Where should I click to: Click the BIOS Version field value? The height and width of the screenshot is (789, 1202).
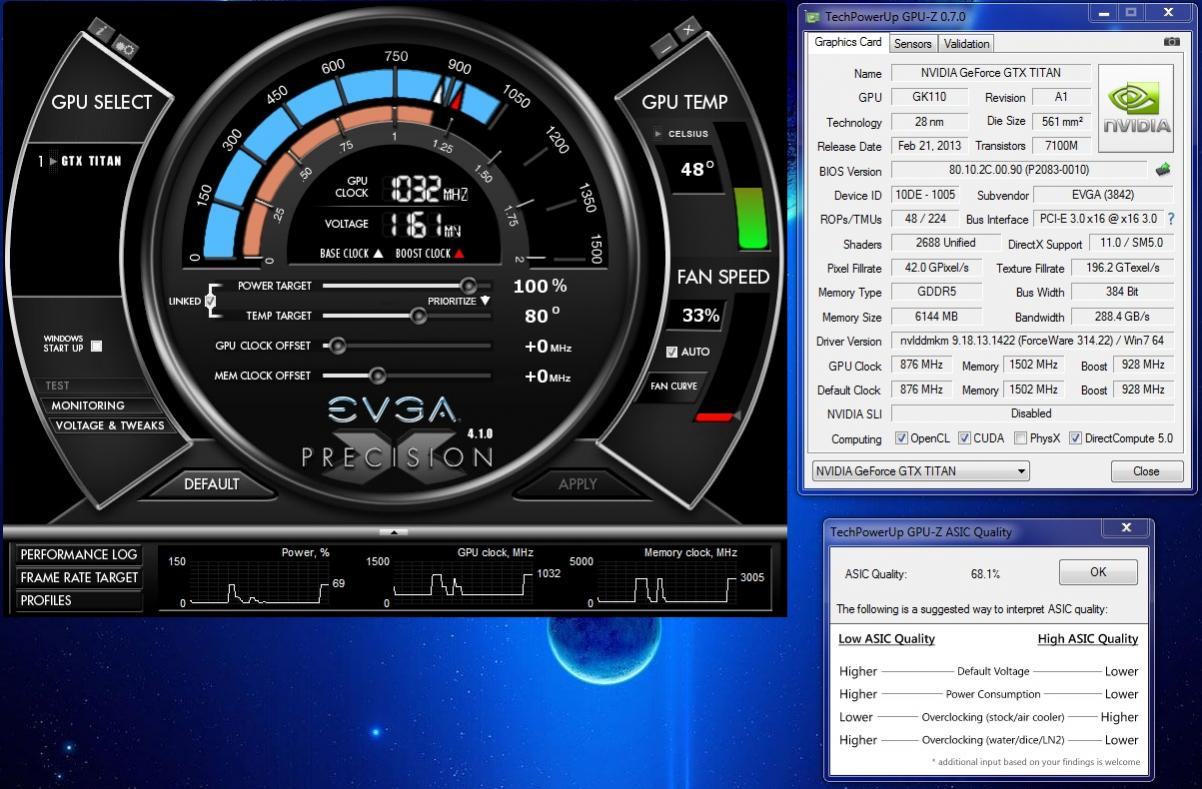1019,170
